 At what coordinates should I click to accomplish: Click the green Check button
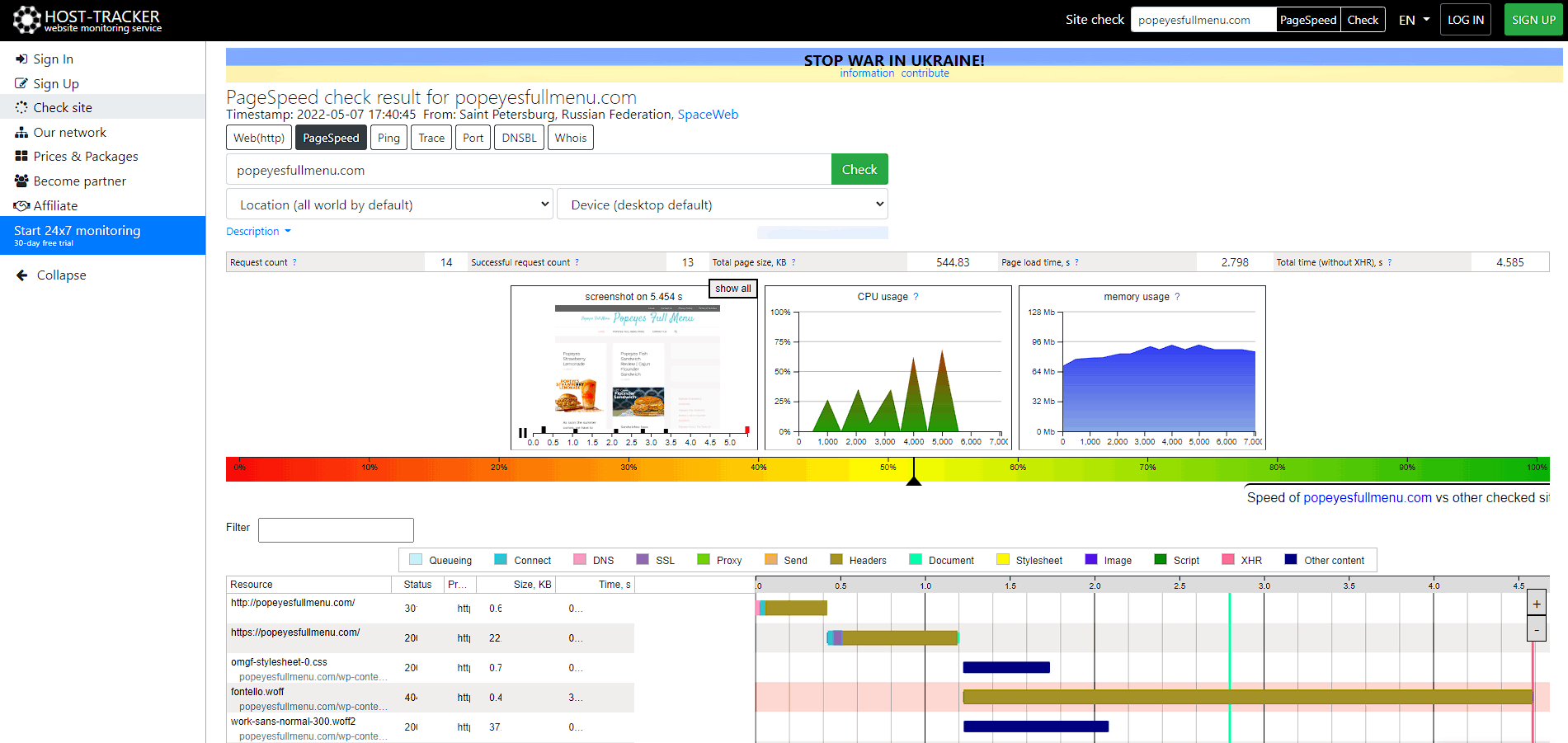click(x=859, y=169)
